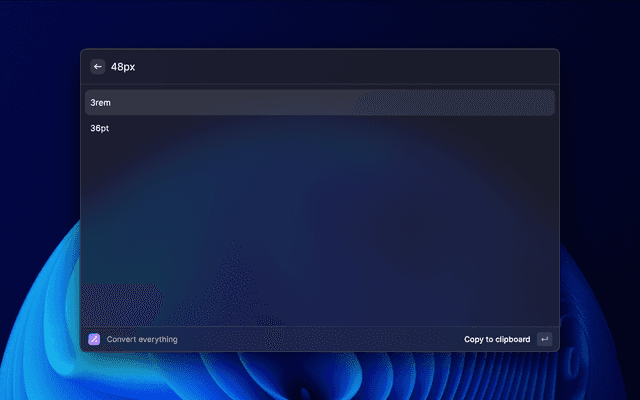Image resolution: width=640 pixels, height=400 pixels.
Task: Click Copy to clipboard
Action: pyautogui.click(x=497, y=339)
